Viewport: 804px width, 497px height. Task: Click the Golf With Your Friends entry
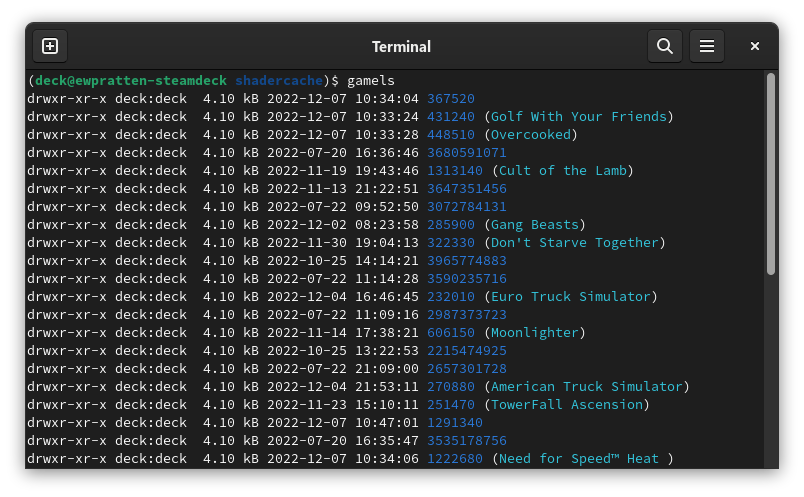tap(582, 117)
